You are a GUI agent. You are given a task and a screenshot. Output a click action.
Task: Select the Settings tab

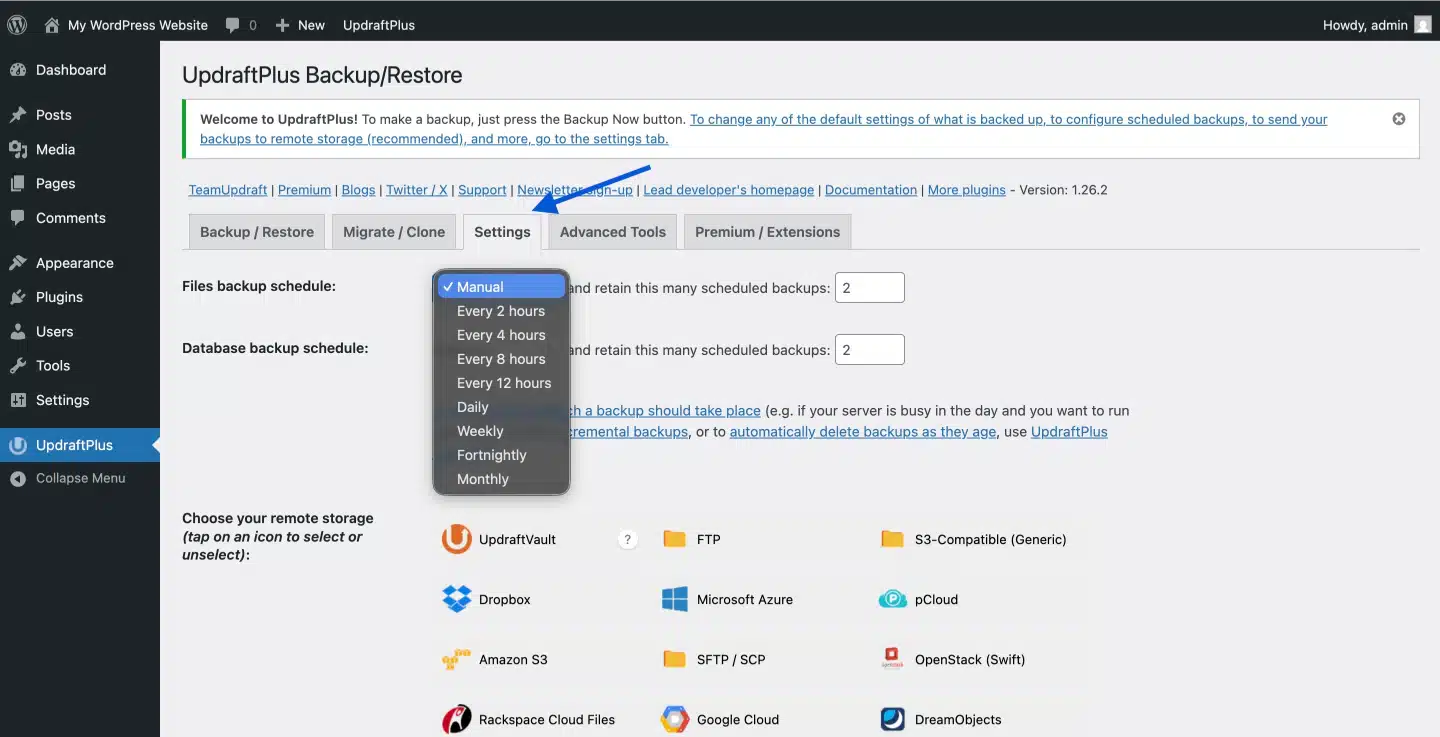(502, 232)
